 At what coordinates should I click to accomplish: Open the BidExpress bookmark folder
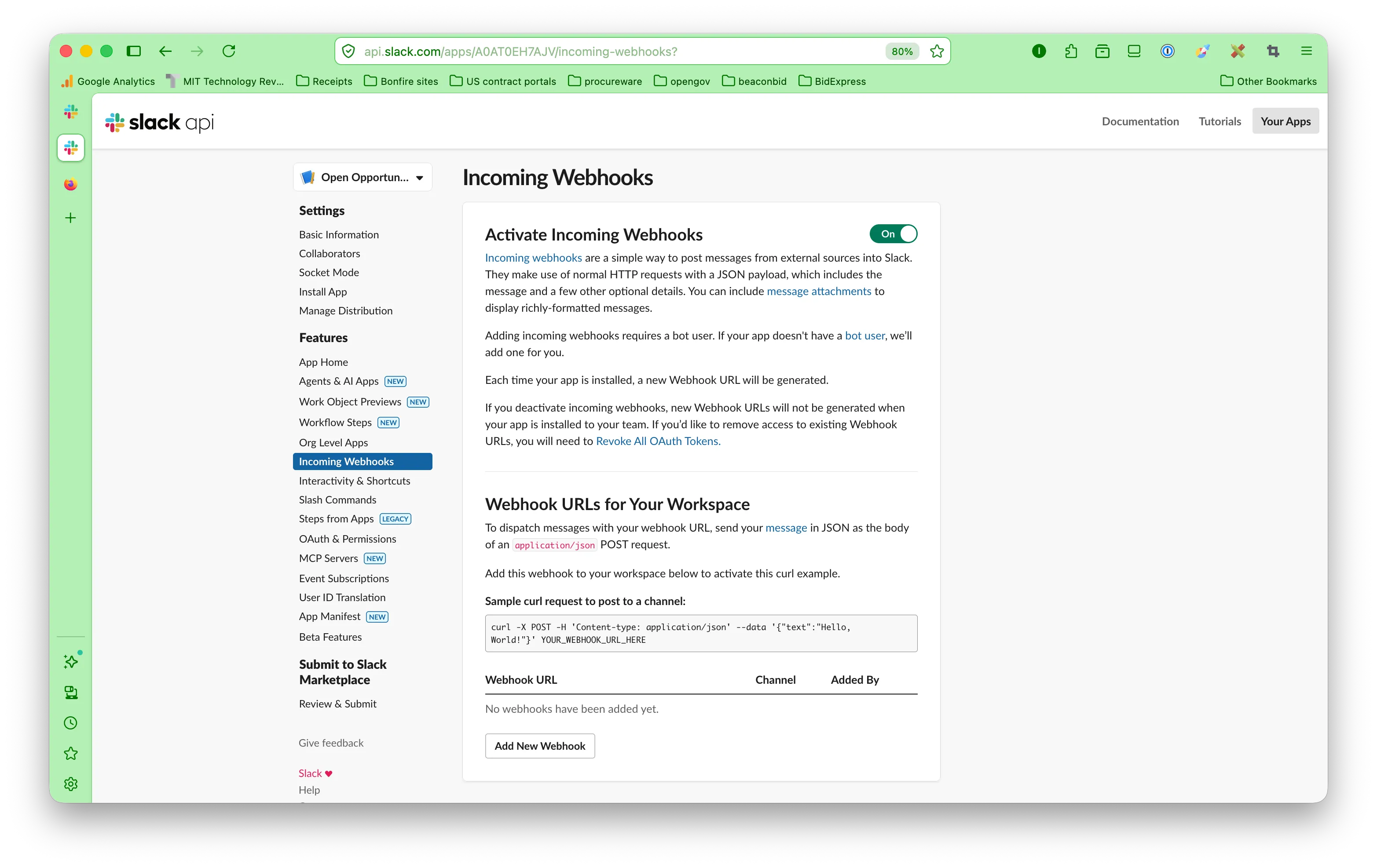tap(832, 81)
